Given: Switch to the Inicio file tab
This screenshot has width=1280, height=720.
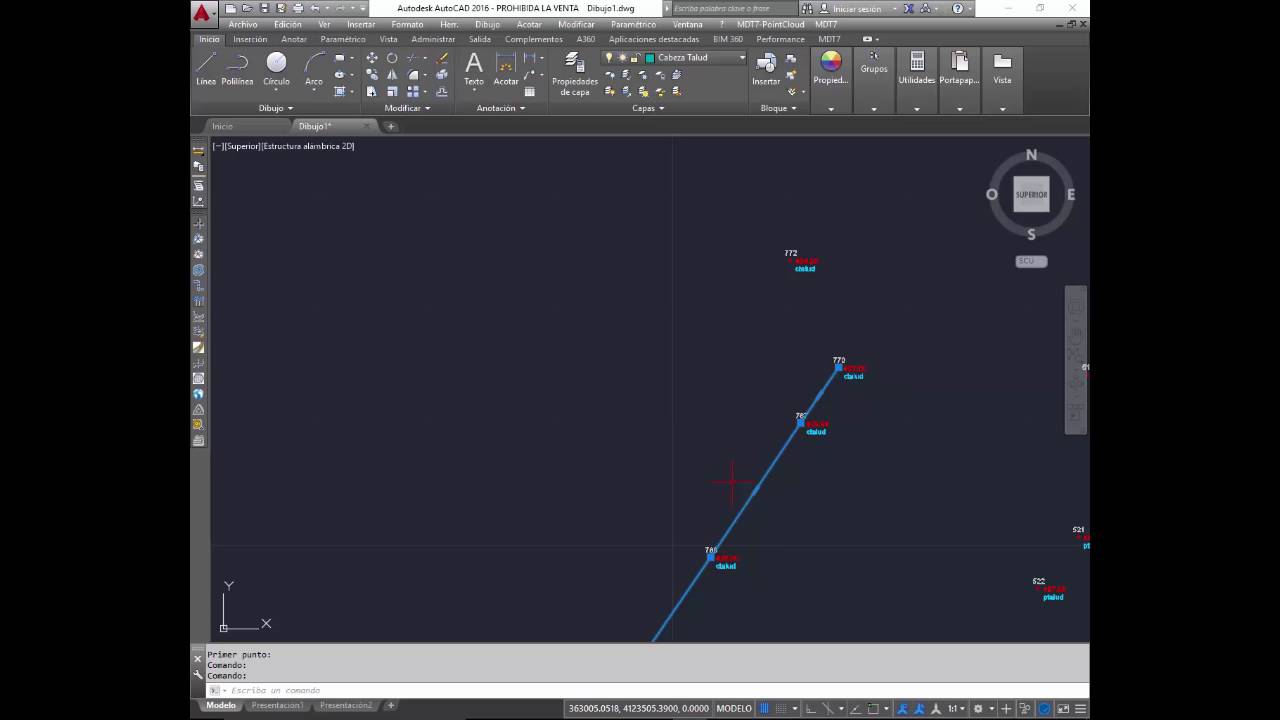Looking at the screenshot, I should tap(222, 126).
